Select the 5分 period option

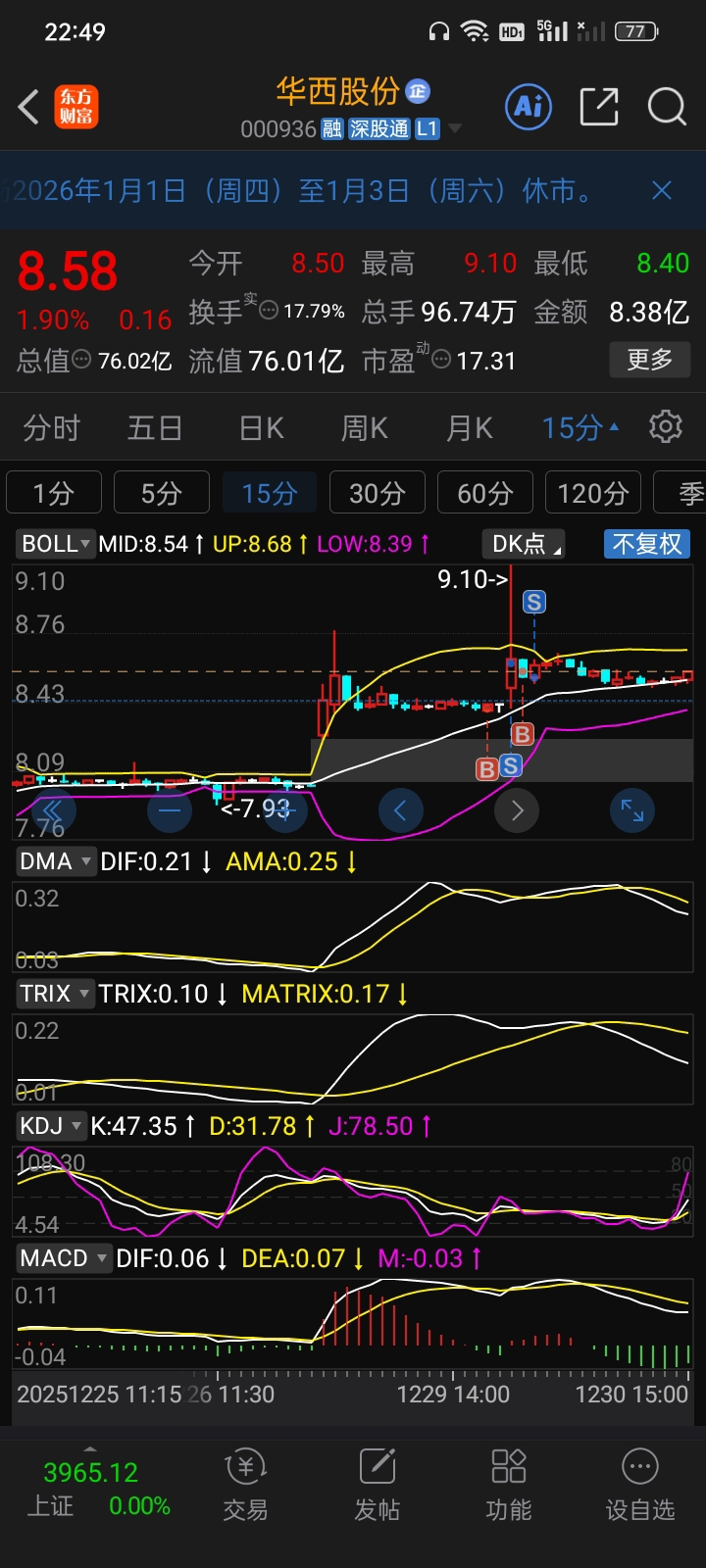[x=162, y=492]
